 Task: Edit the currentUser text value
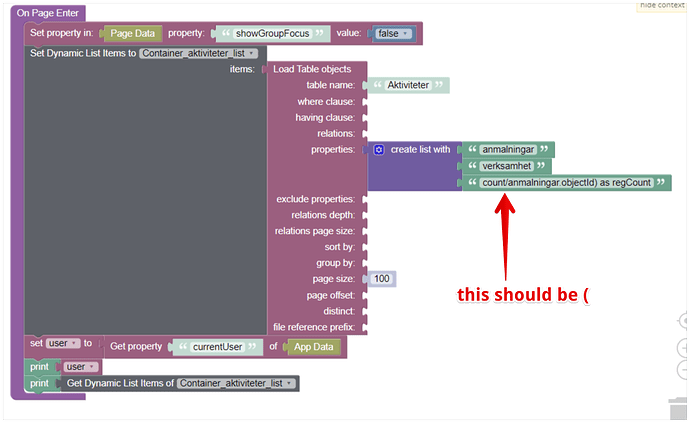click(x=217, y=347)
